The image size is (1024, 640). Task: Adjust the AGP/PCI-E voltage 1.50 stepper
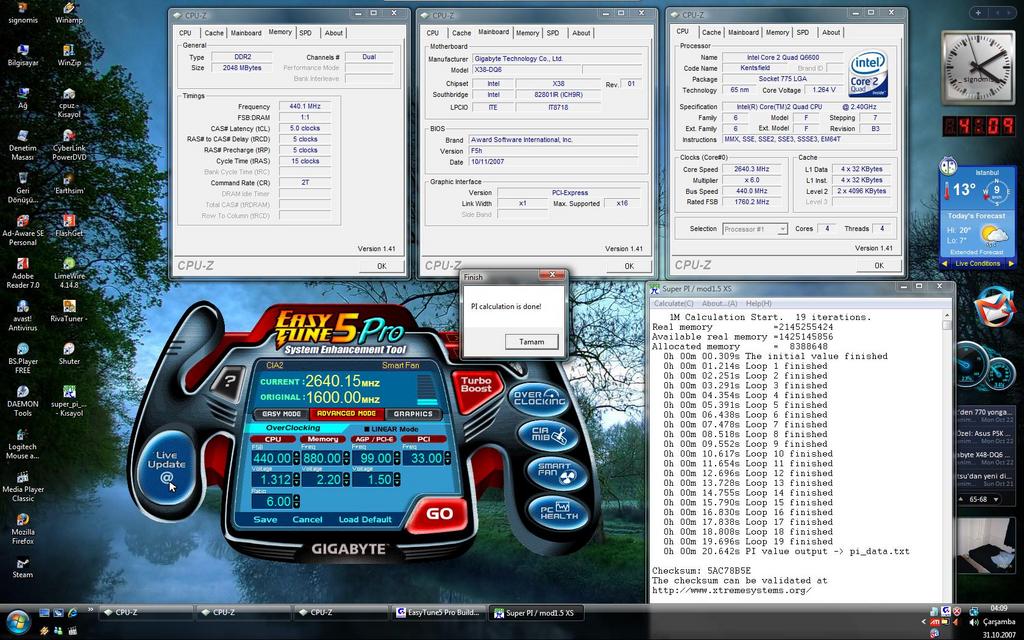(396, 479)
